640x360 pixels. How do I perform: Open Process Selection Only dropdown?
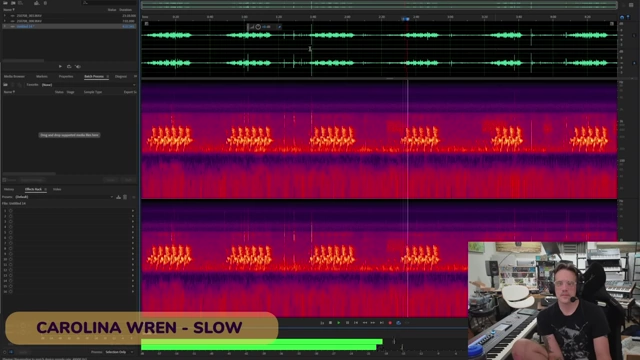pyautogui.click(x=119, y=352)
